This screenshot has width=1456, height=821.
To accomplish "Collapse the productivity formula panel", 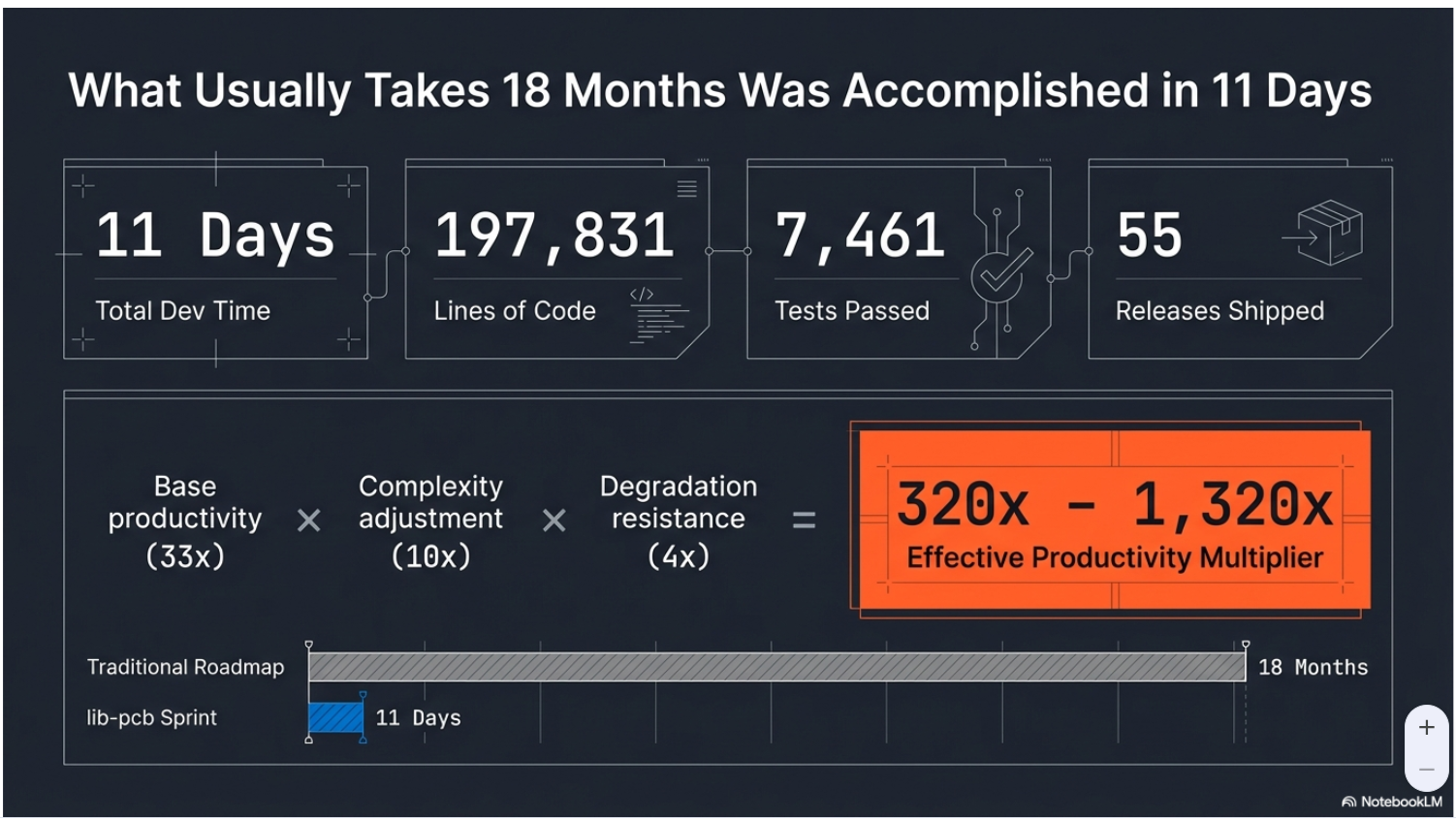I will click(x=727, y=577).
